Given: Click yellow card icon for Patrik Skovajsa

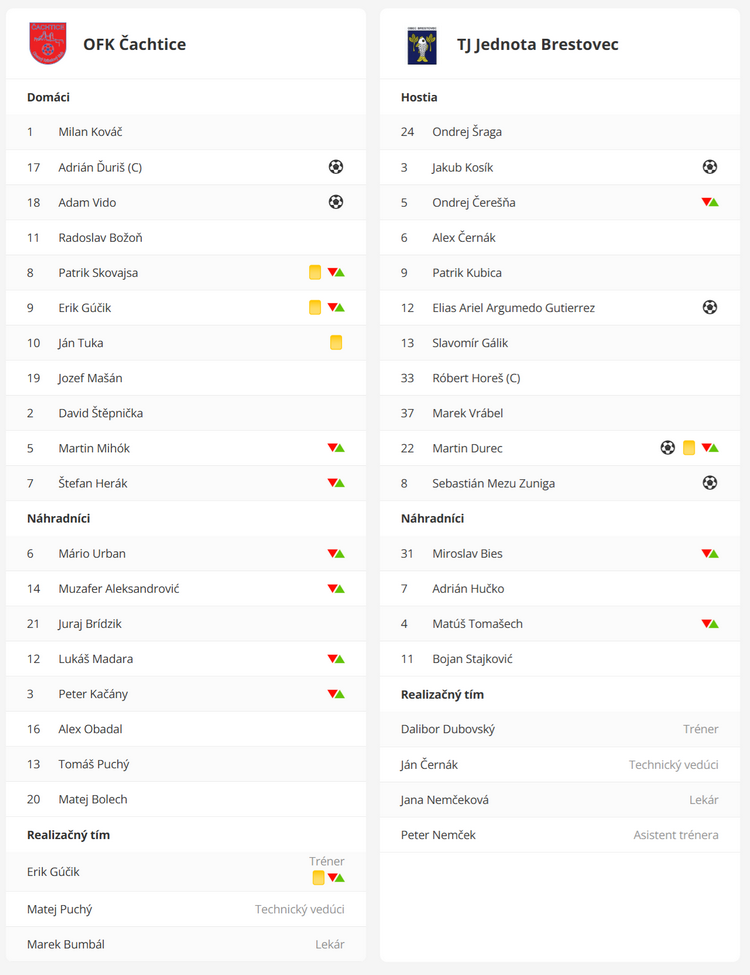Looking at the screenshot, I should click(315, 272).
